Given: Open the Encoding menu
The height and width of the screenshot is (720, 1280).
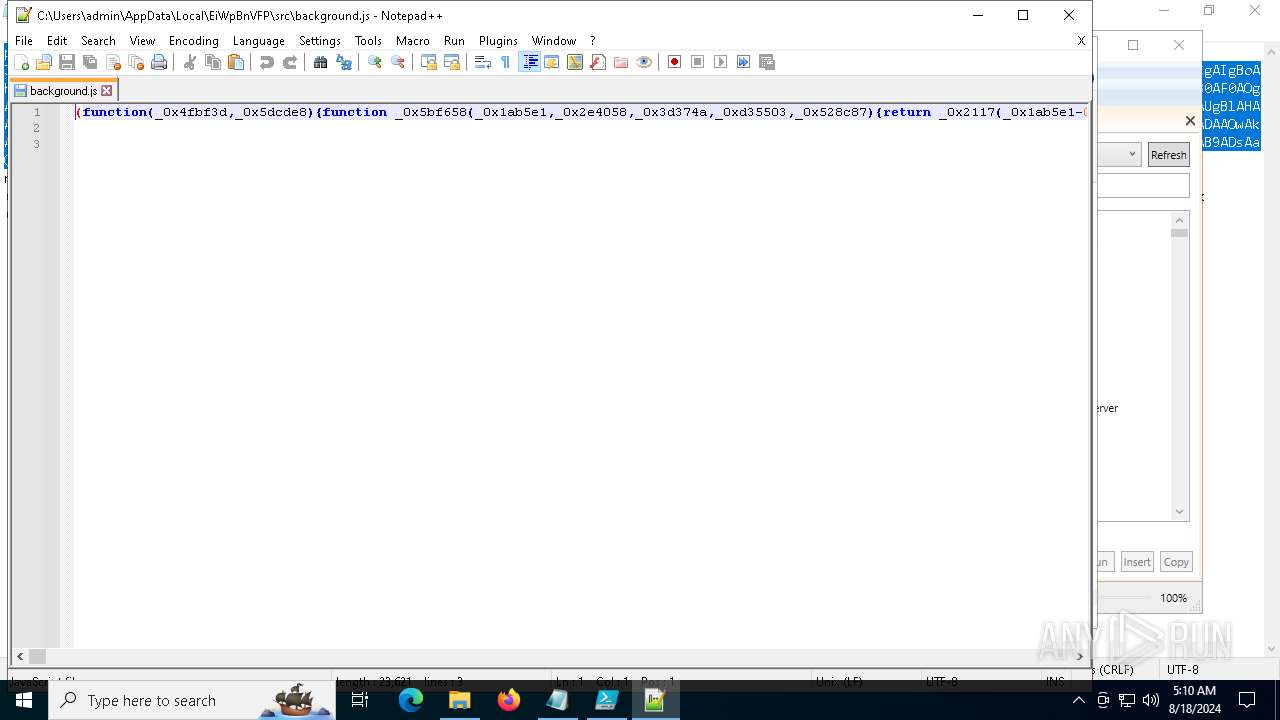Looking at the screenshot, I should [194, 41].
